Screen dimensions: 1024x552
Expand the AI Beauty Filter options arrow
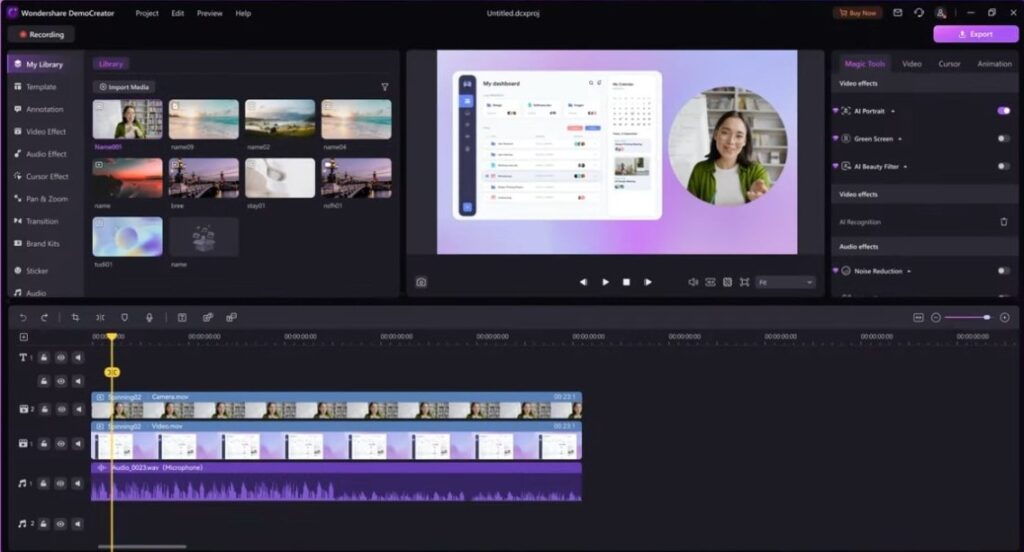(x=905, y=167)
